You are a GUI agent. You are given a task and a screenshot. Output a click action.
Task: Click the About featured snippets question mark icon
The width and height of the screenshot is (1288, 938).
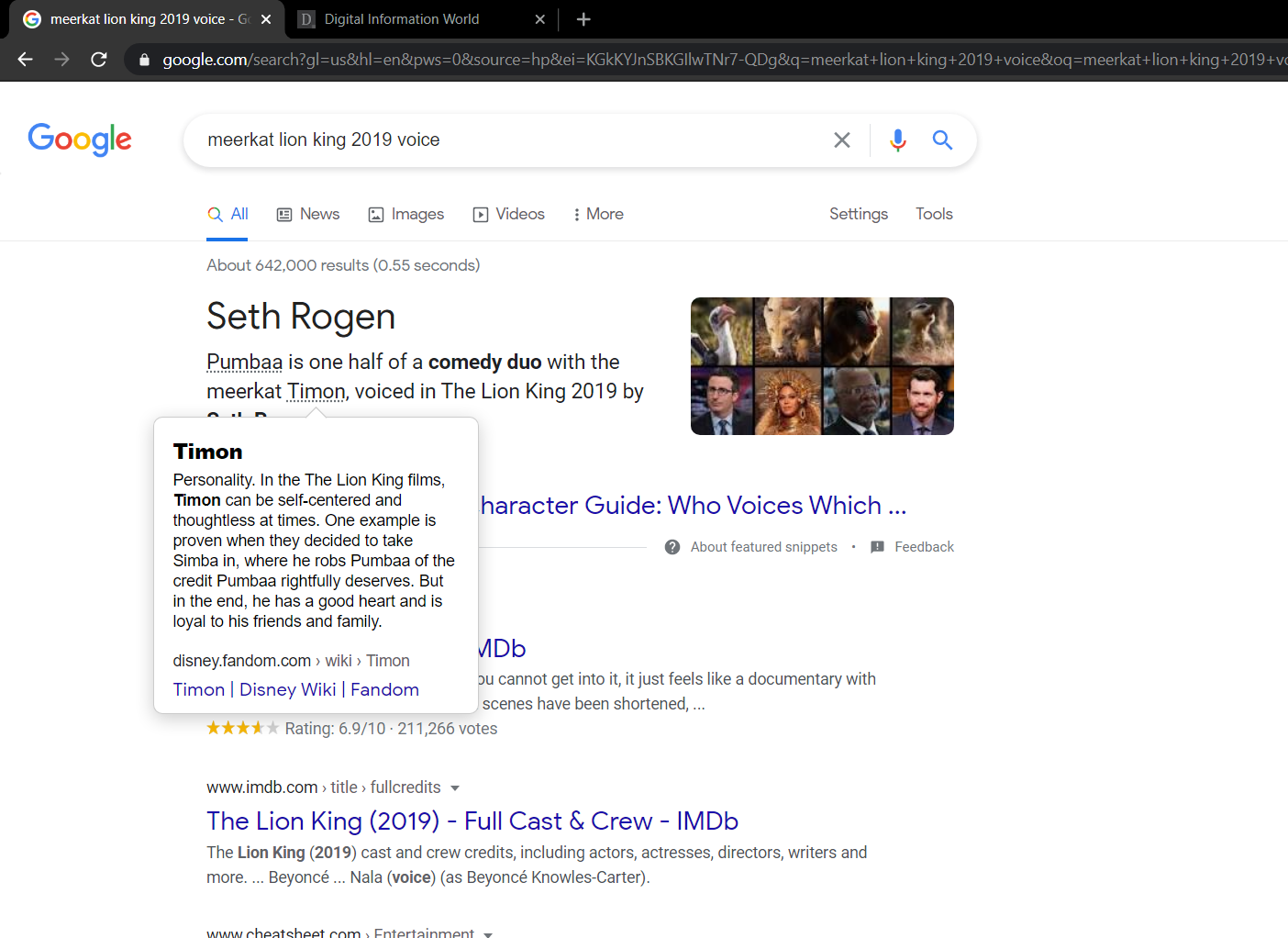pyautogui.click(x=672, y=547)
